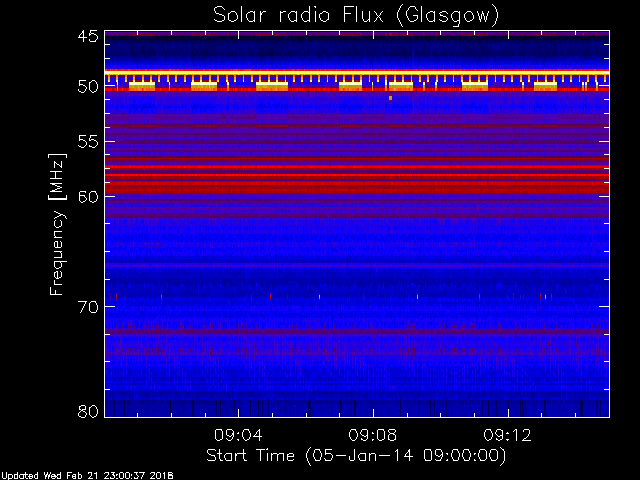Select the 09:08 time tick label
This screenshot has width=640, height=480.
coord(373,435)
